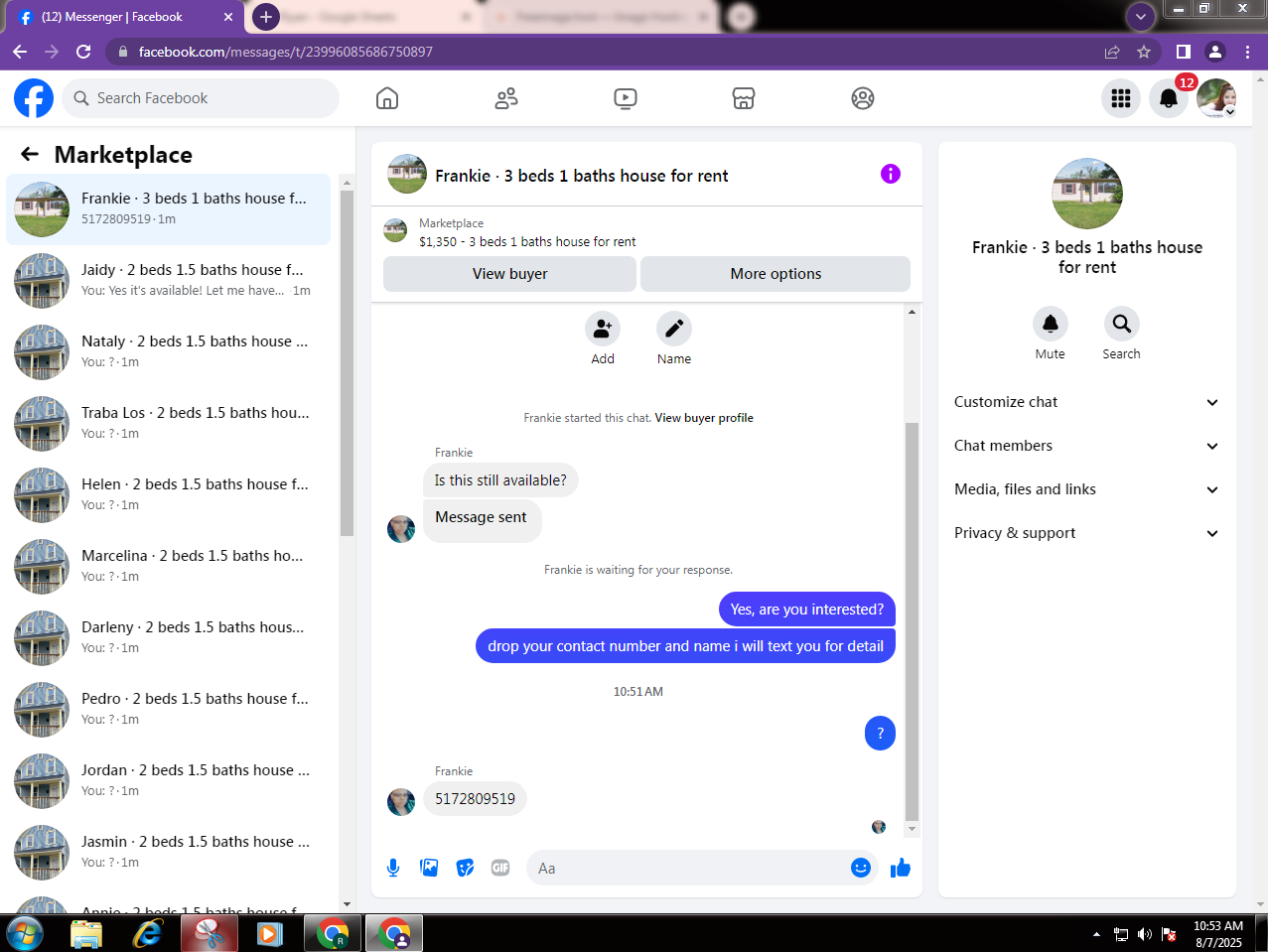
Task: Toggle the browser side panel icon
Action: (1184, 52)
